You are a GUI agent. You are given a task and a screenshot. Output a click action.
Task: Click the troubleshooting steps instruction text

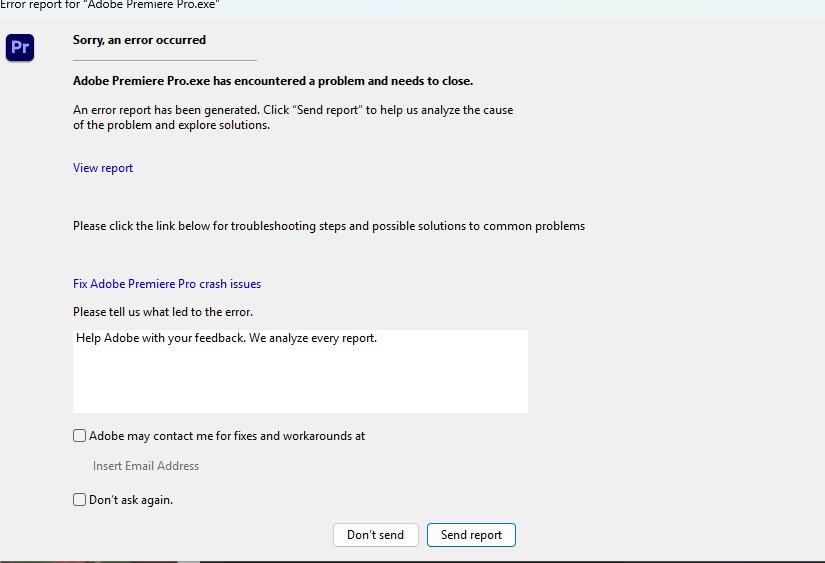(x=329, y=226)
